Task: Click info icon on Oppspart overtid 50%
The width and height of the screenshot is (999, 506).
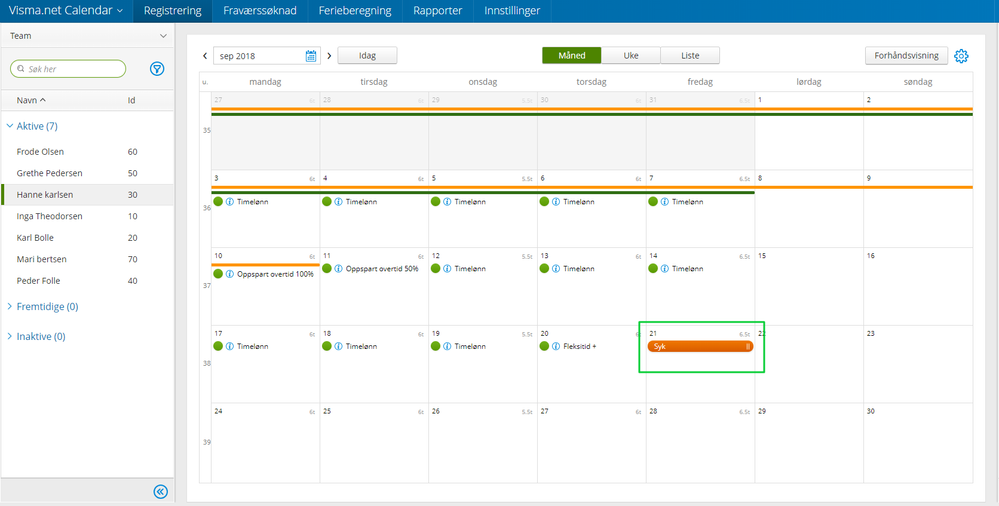Action: coord(338,268)
